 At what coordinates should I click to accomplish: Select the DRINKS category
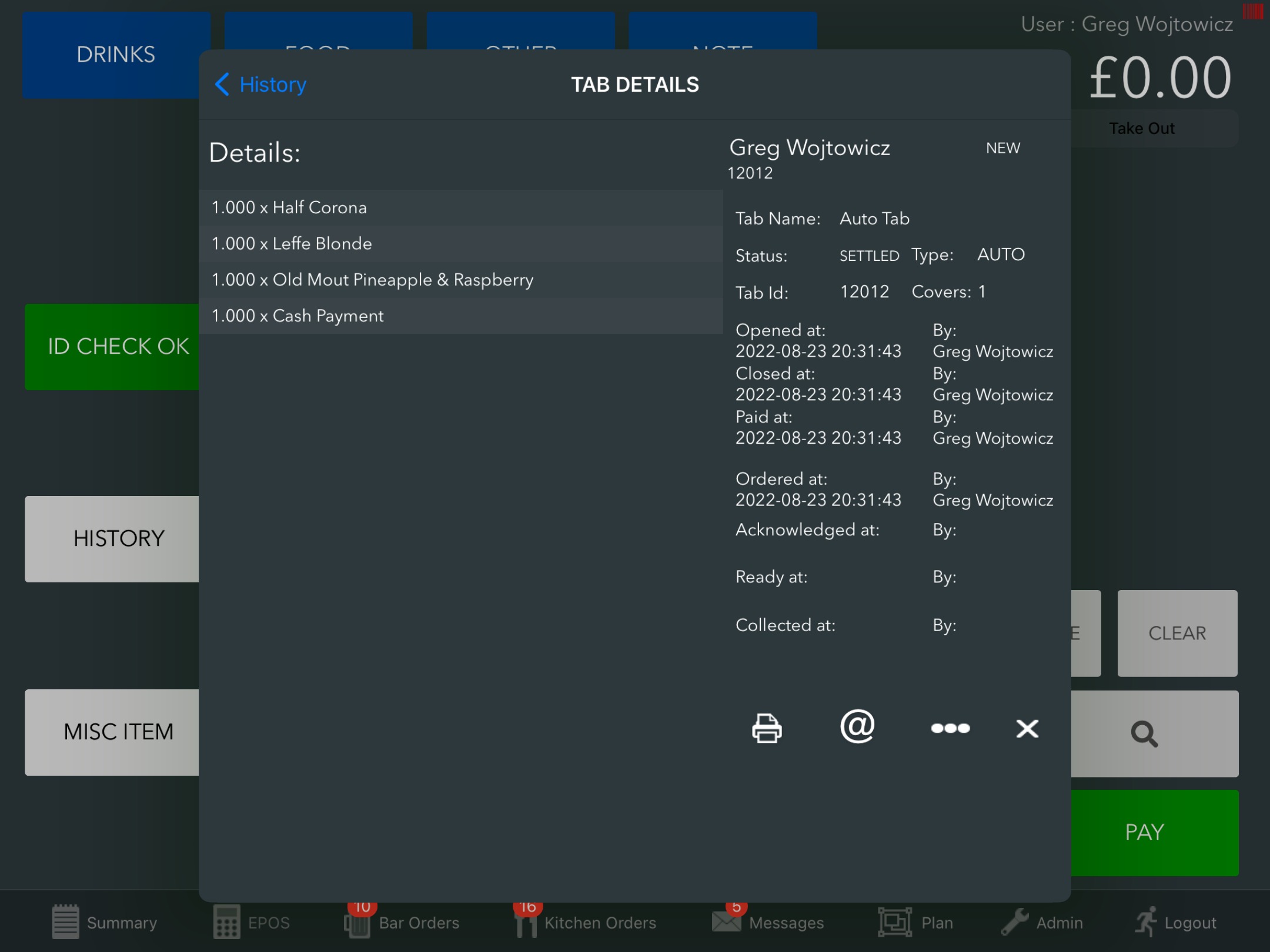pyautogui.click(x=116, y=55)
